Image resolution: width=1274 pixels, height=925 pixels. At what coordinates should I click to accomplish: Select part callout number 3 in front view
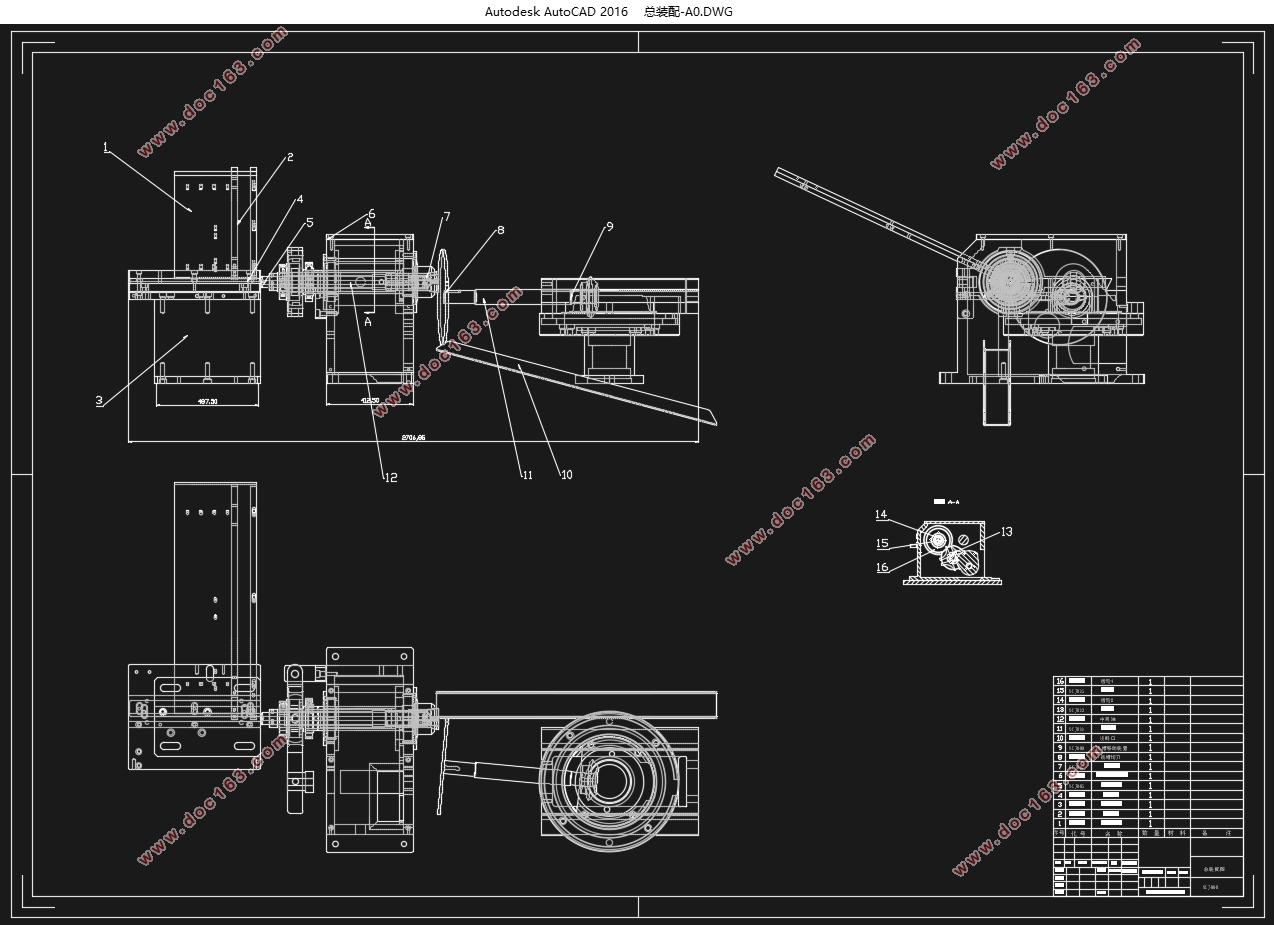coord(99,400)
